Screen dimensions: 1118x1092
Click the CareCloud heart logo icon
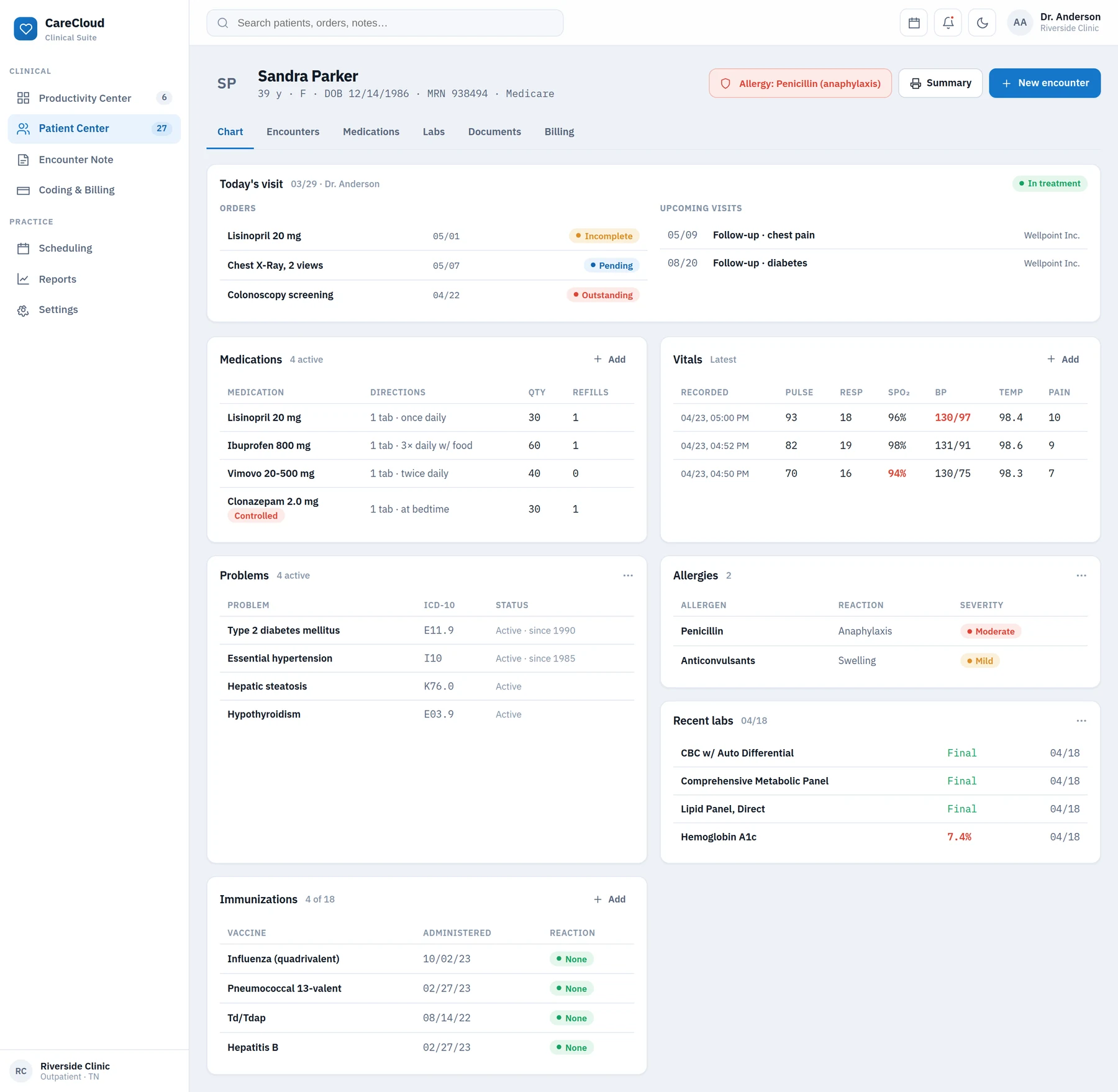pos(25,29)
